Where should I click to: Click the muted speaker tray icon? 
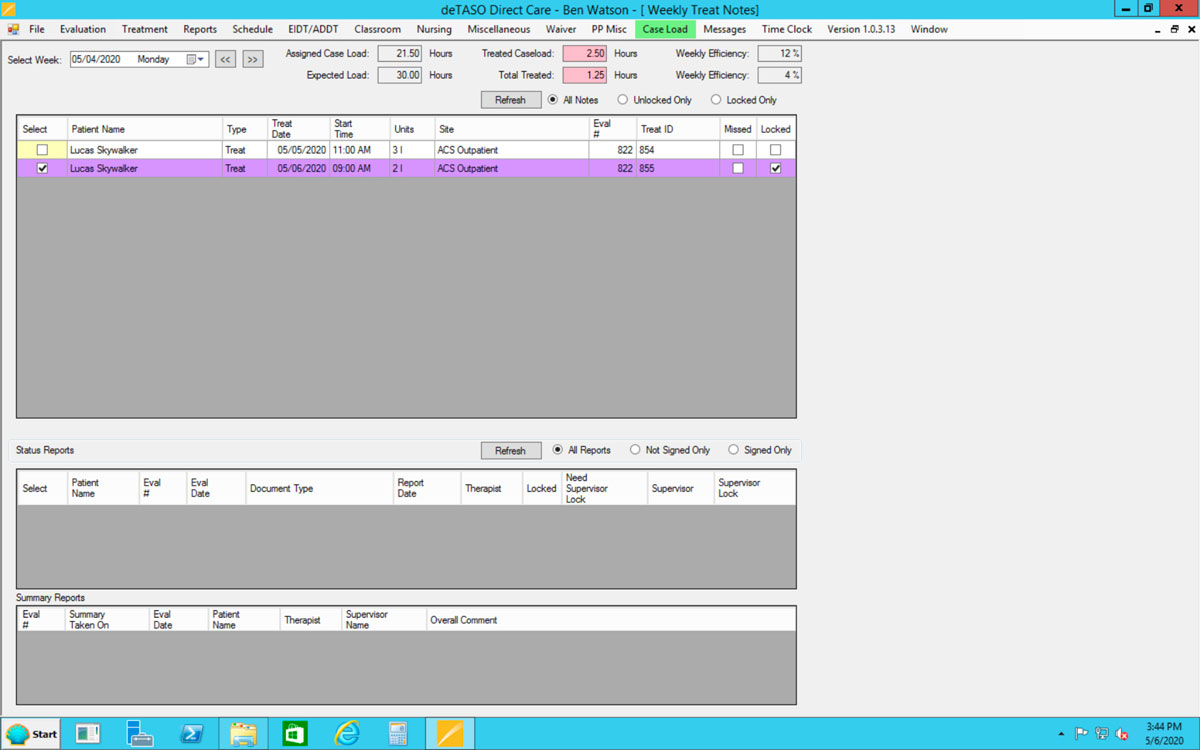pyautogui.click(x=1122, y=734)
